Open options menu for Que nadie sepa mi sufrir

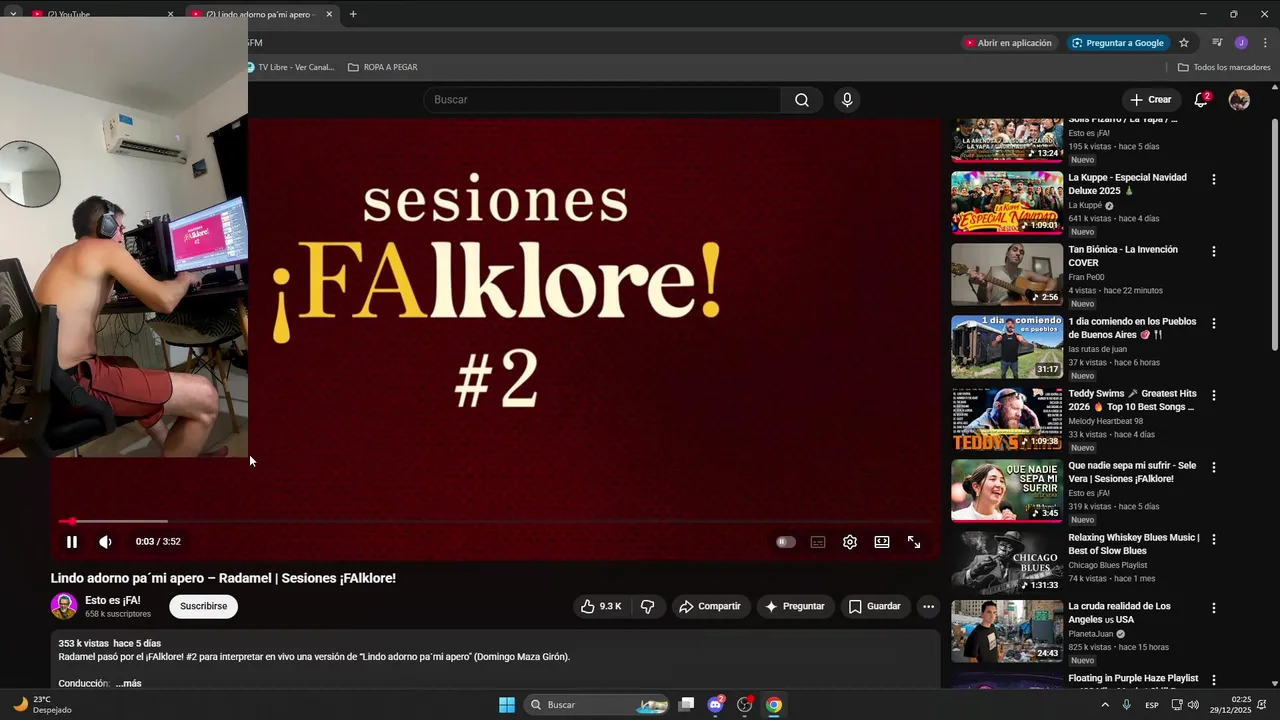[1214, 468]
